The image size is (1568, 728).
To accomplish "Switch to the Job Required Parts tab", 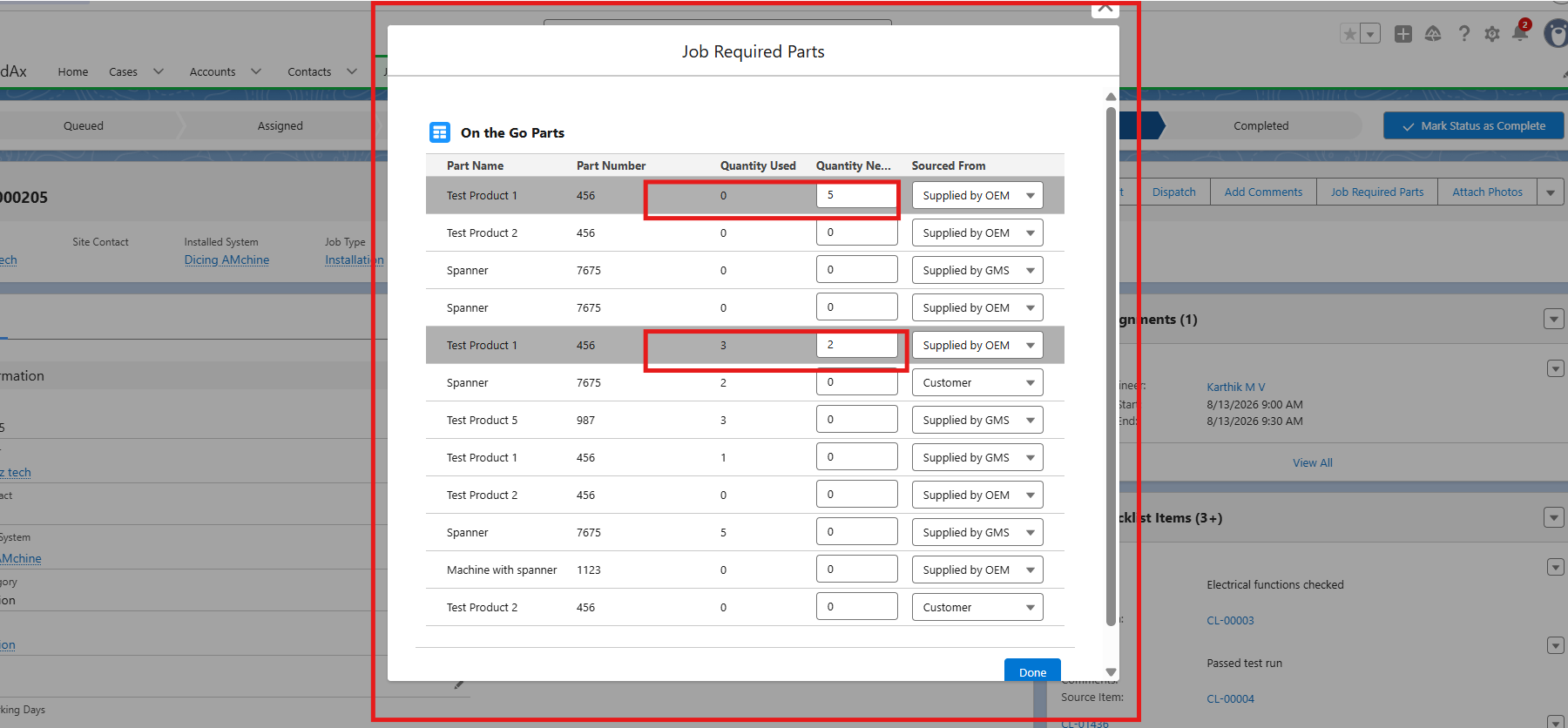I will click(x=1376, y=192).
